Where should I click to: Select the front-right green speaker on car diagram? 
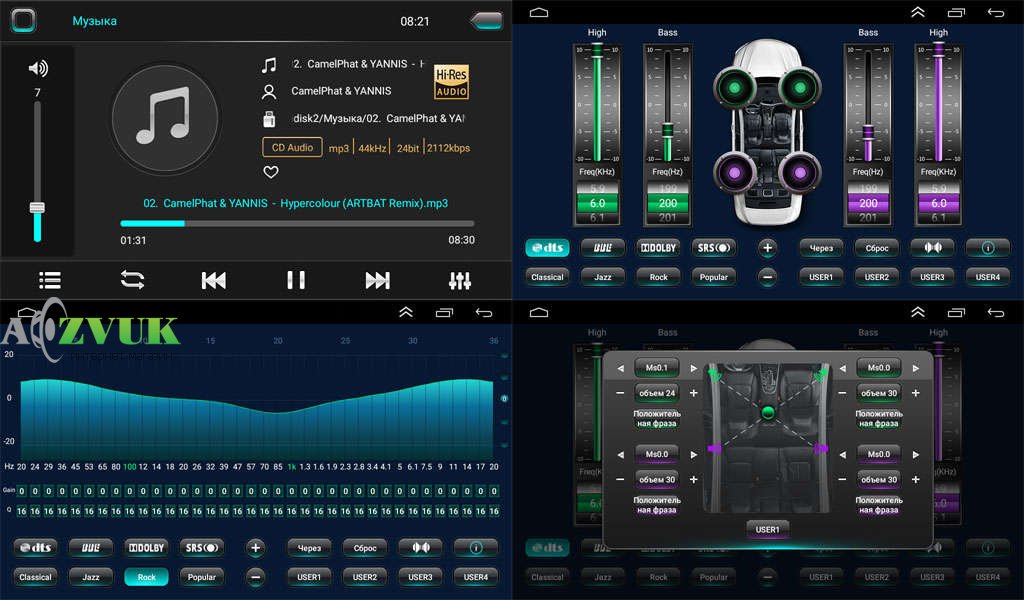800,87
